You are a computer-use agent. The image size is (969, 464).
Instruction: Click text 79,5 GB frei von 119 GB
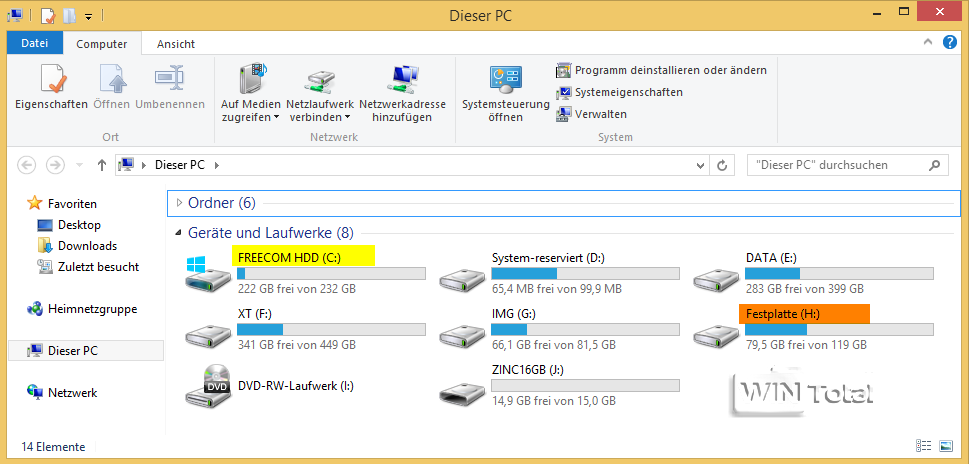806,345
